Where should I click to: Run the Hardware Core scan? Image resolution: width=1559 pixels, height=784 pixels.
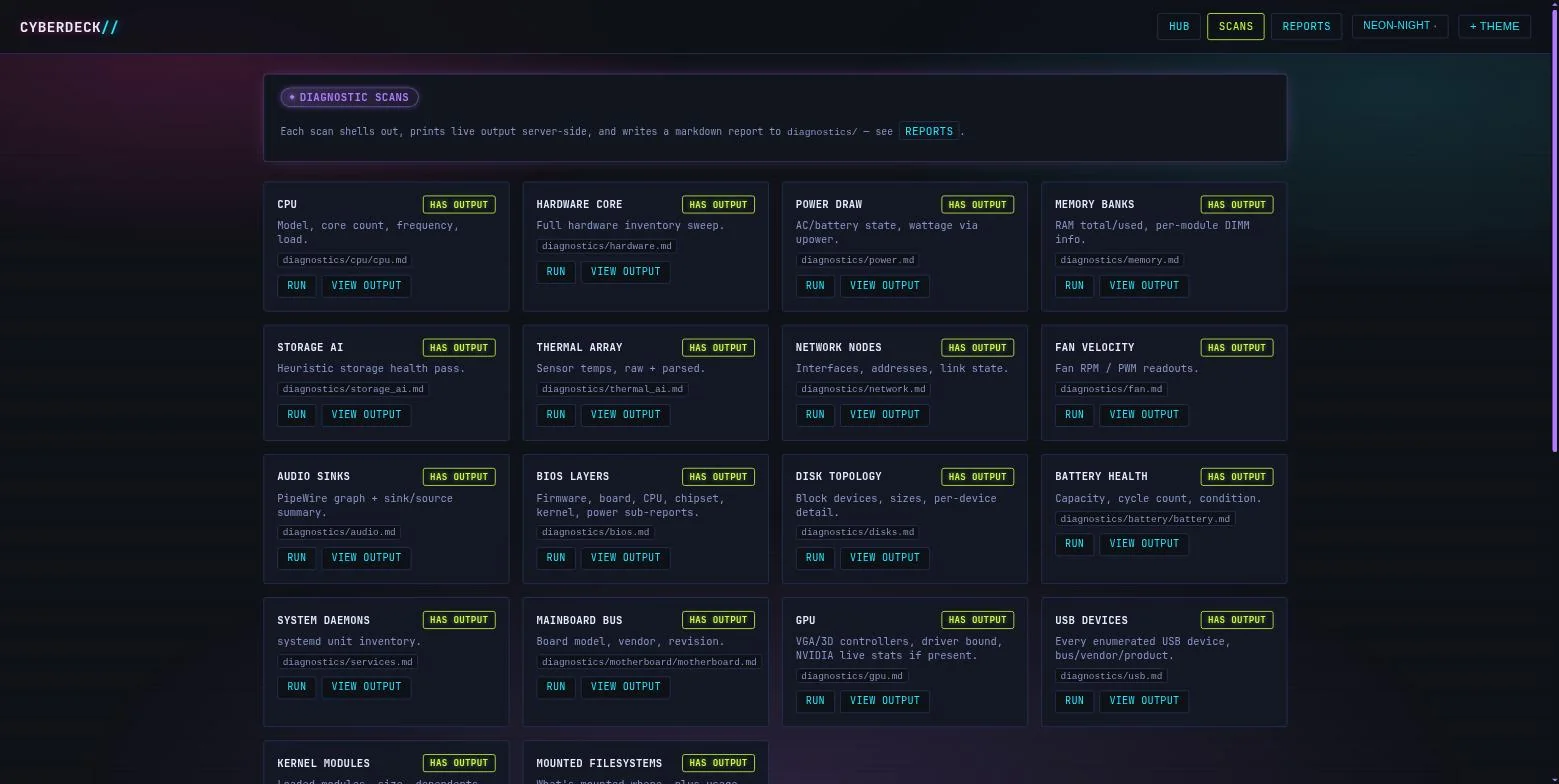point(555,271)
